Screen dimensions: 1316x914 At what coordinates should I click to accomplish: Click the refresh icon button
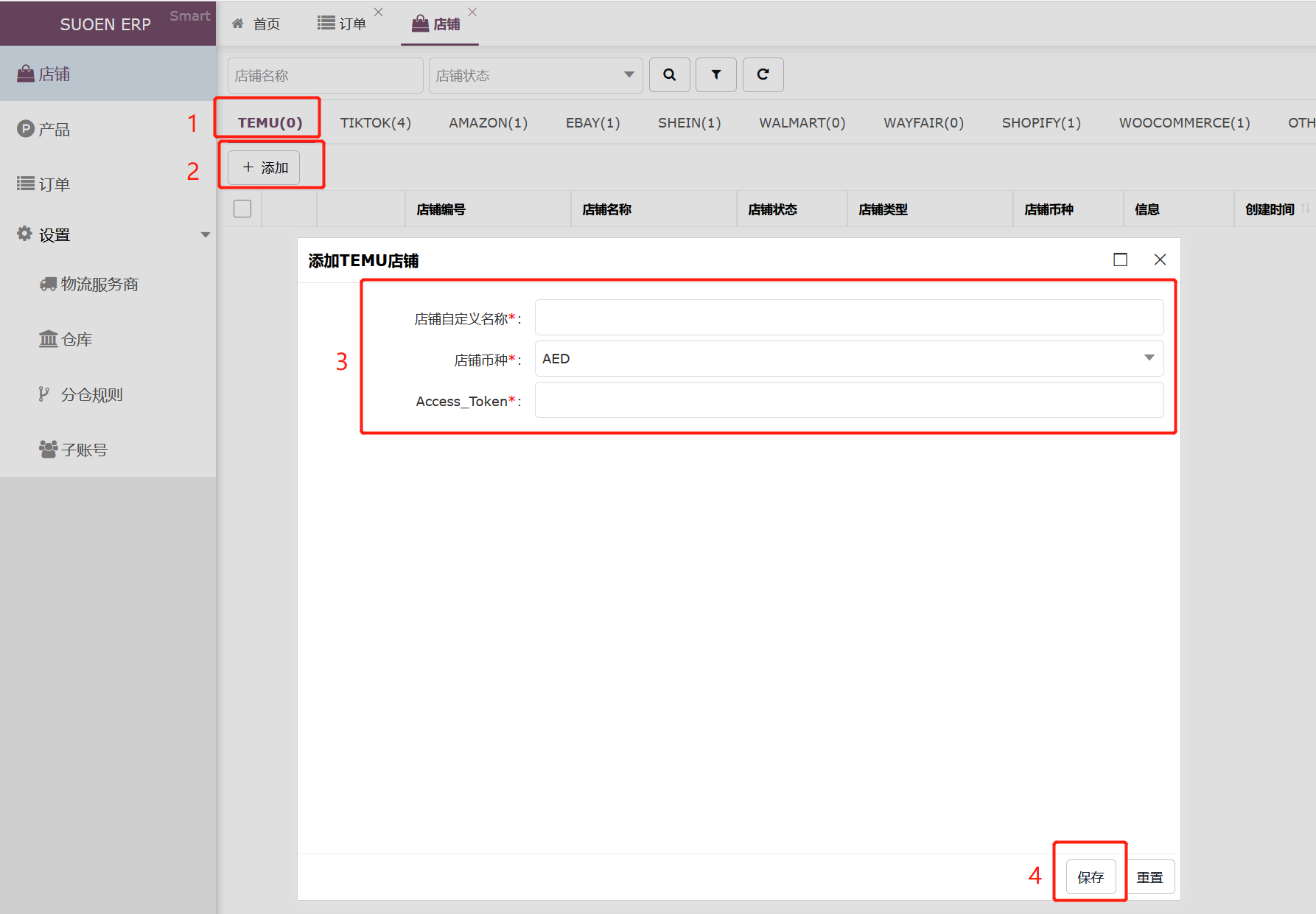tap(763, 74)
